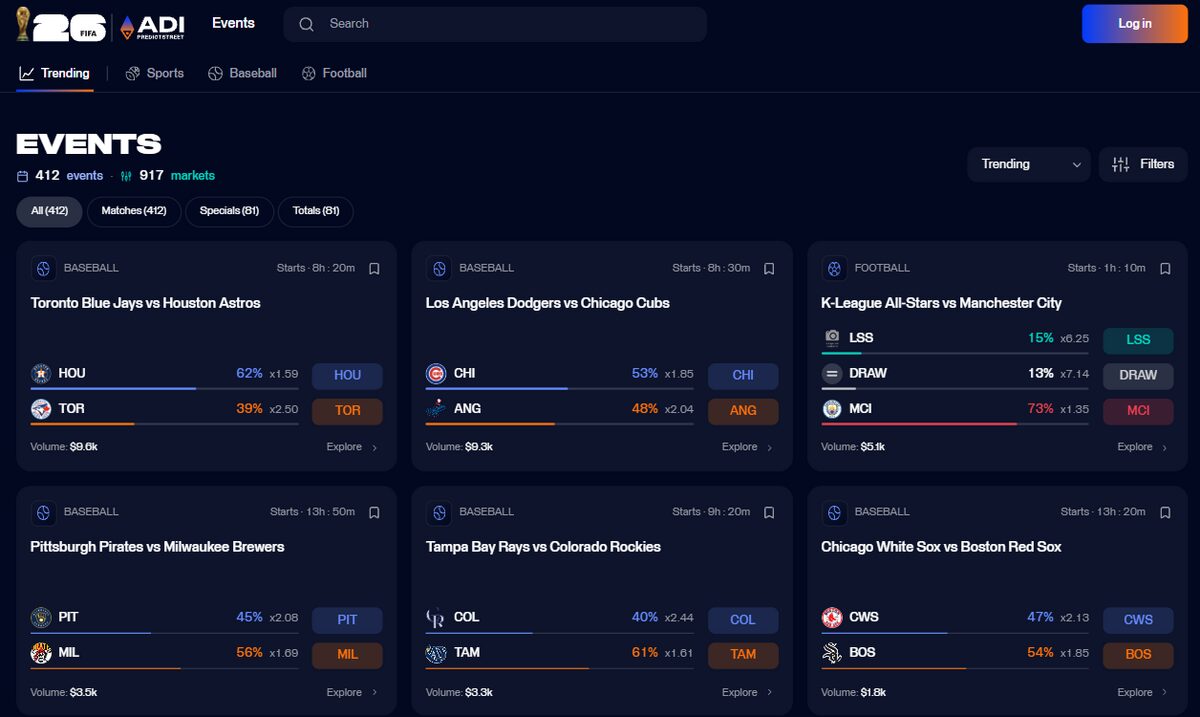Click the Houston Astros team logo
The width and height of the screenshot is (1200, 717).
coord(41,374)
